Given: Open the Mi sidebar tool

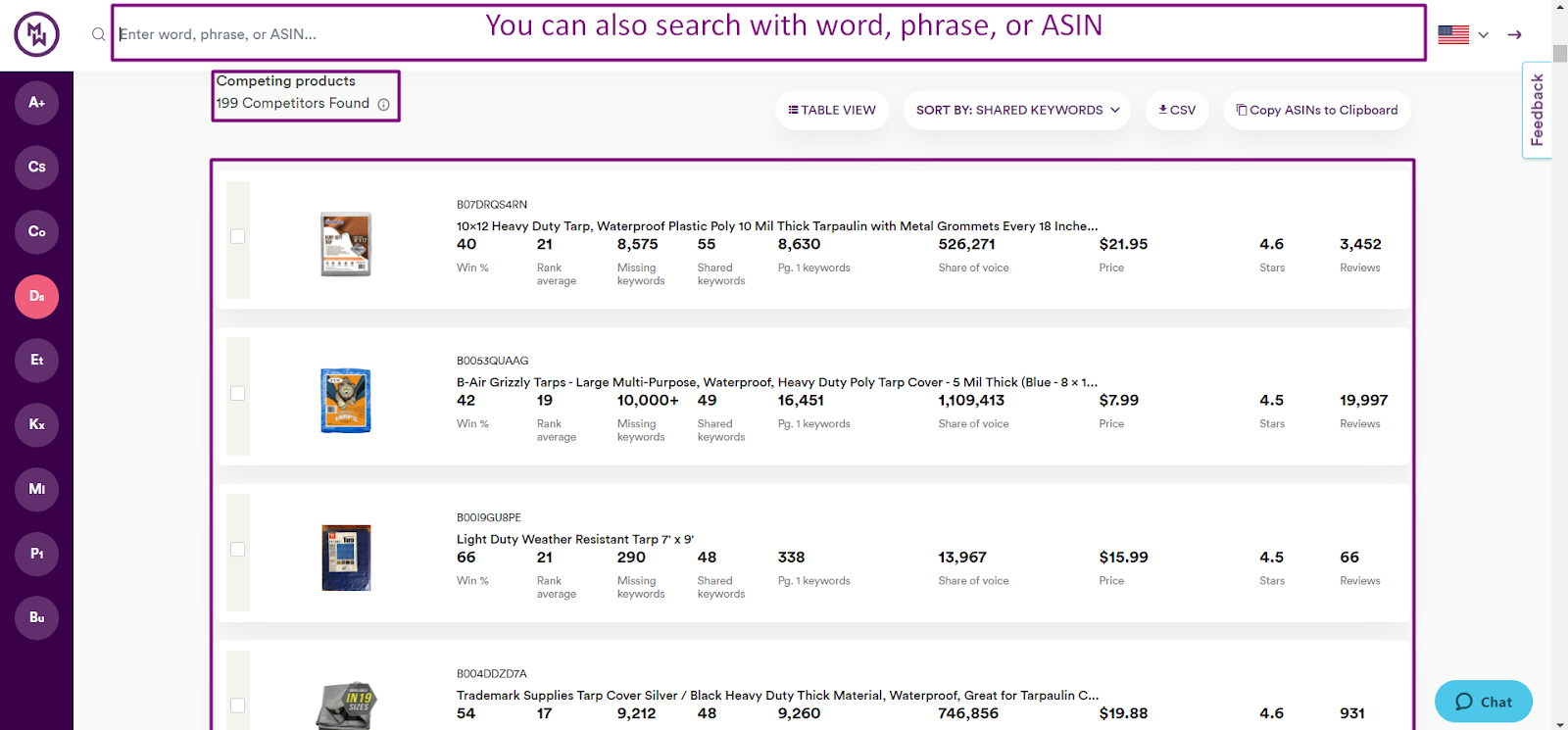Looking at the screenshot, I should click(36, 490).
